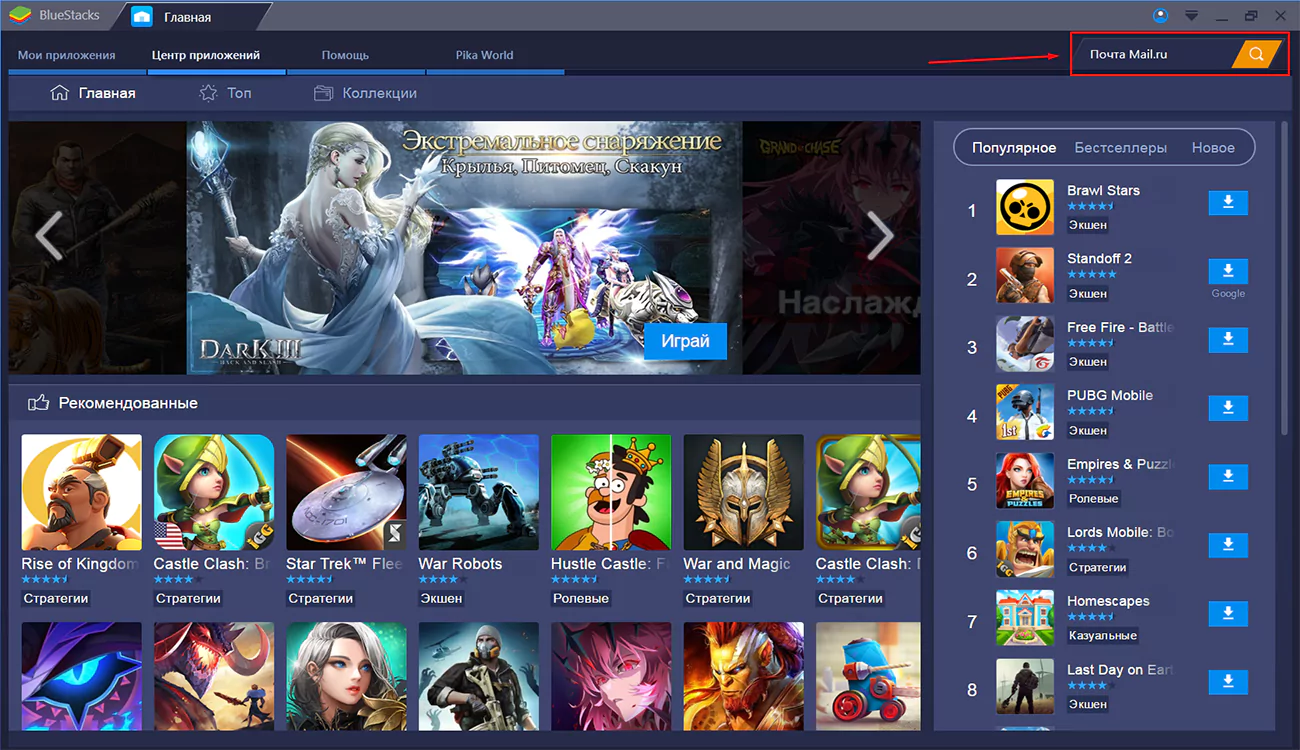Image resolution: width=1300 pixels, height=750 pixels.
Task: Click the Стратегии tag under Star Trek Fleet
Action: (x=321, y=598)
